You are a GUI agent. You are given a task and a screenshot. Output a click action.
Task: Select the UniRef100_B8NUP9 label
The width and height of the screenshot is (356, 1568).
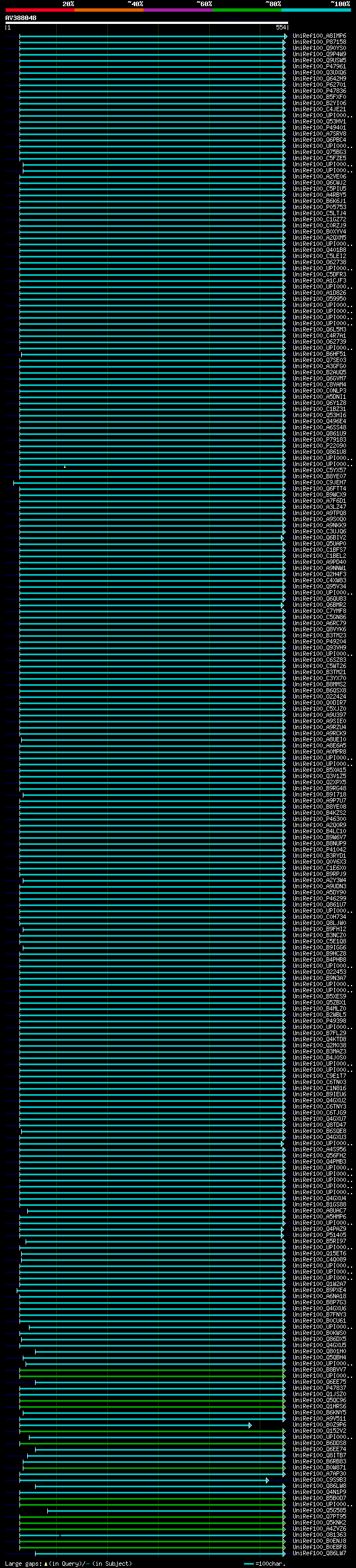click(x=319, y=844)
